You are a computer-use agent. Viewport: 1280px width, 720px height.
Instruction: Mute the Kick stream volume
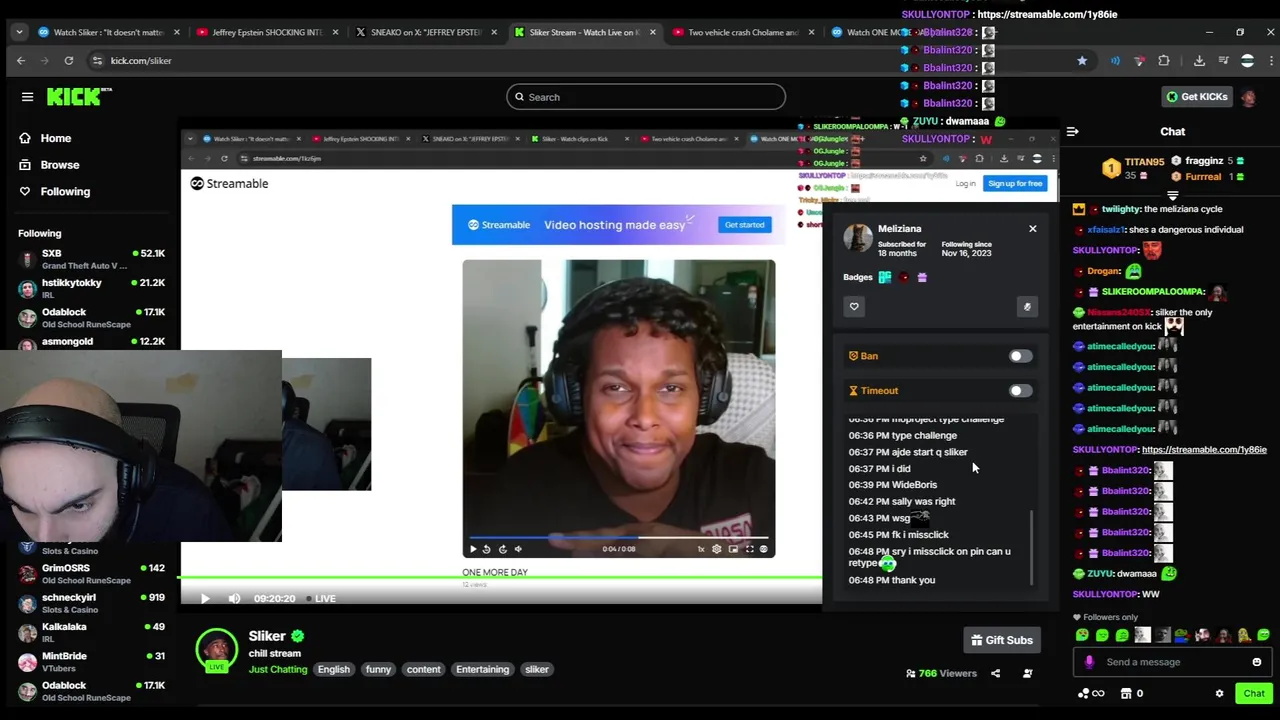[234, 599]
